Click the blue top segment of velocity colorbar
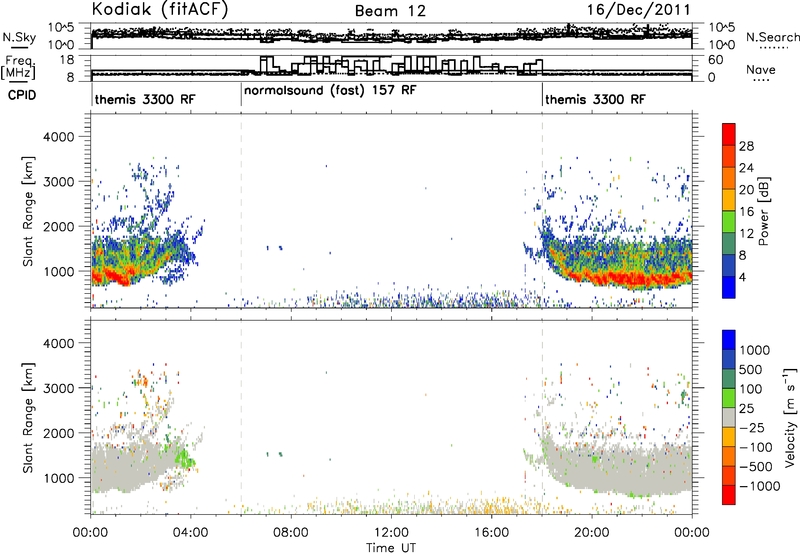Viewport: 800px width, 554px height. coord(729,340)
